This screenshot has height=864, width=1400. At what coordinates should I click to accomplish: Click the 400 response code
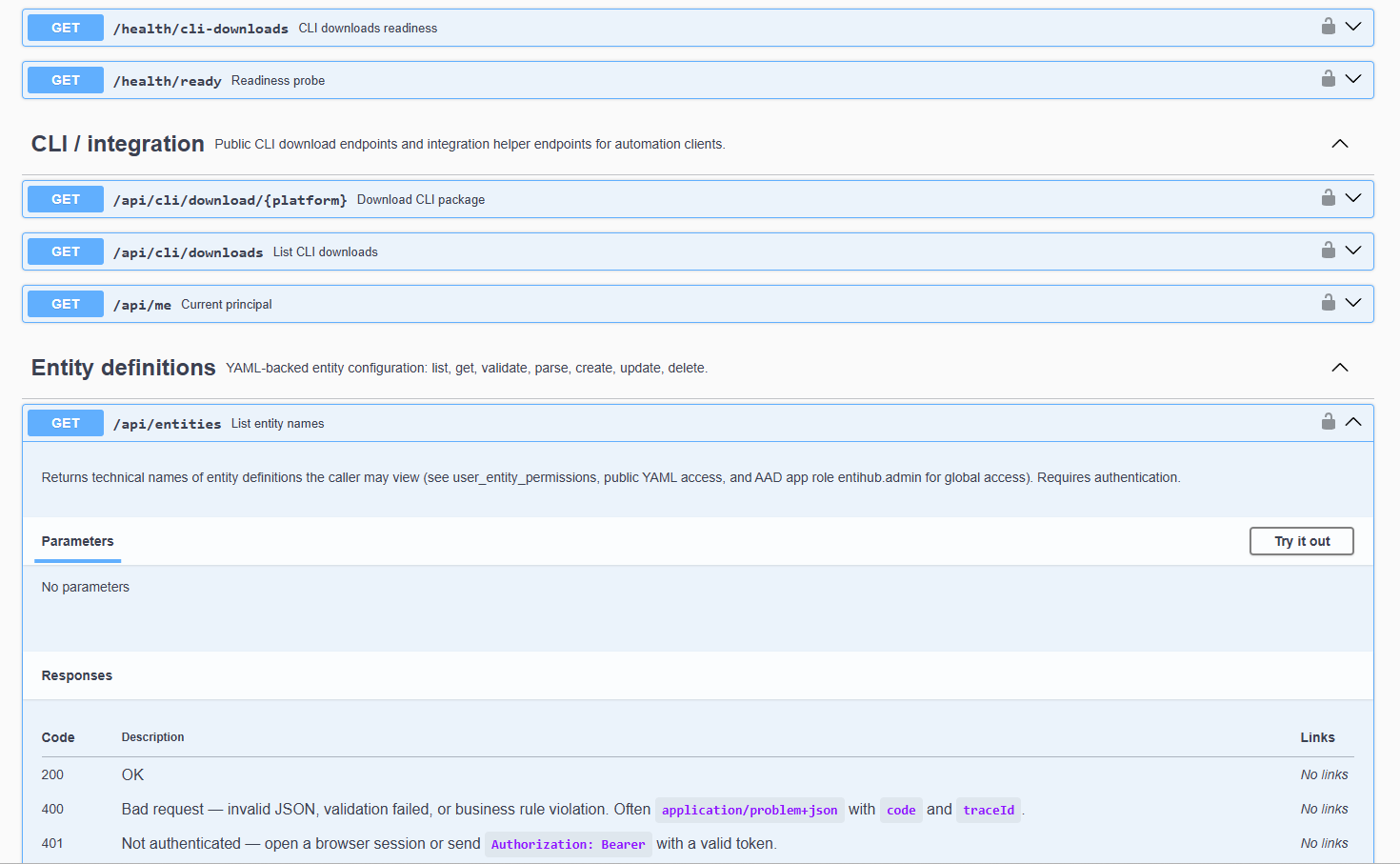(x=52, y=809)
